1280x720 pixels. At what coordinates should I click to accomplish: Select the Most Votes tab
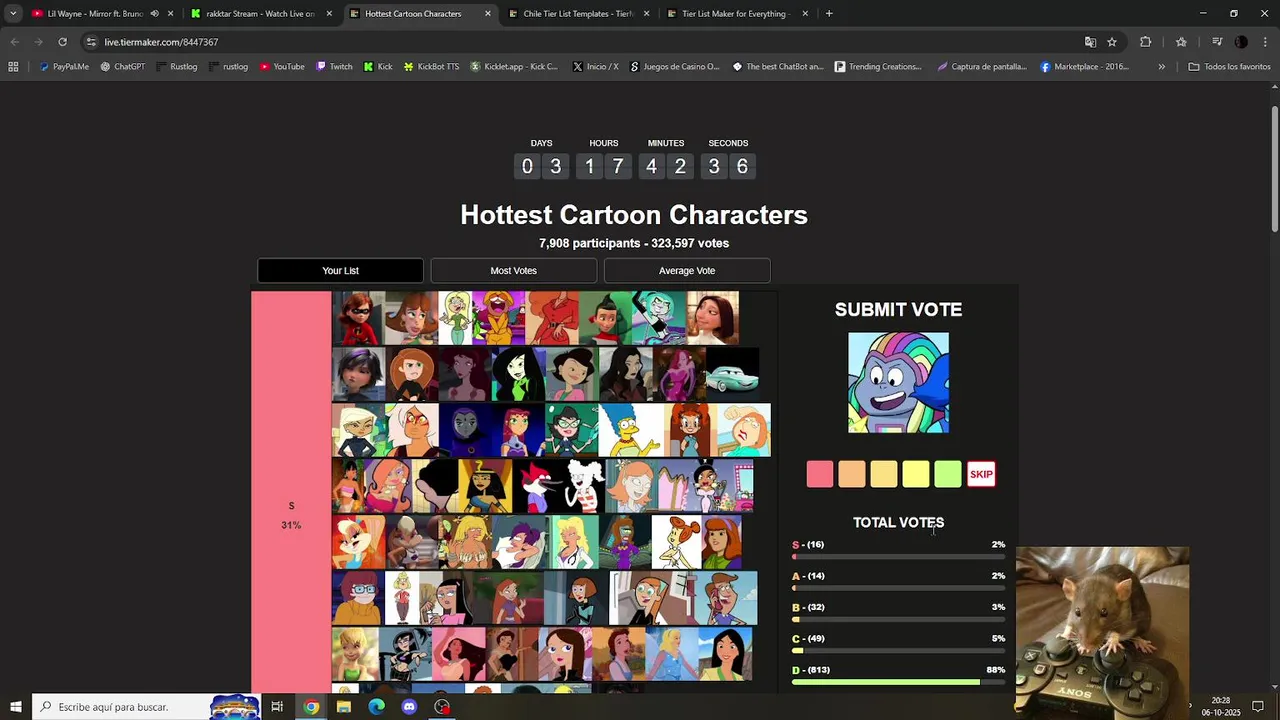pyautogui.click(x=513, y=271)
